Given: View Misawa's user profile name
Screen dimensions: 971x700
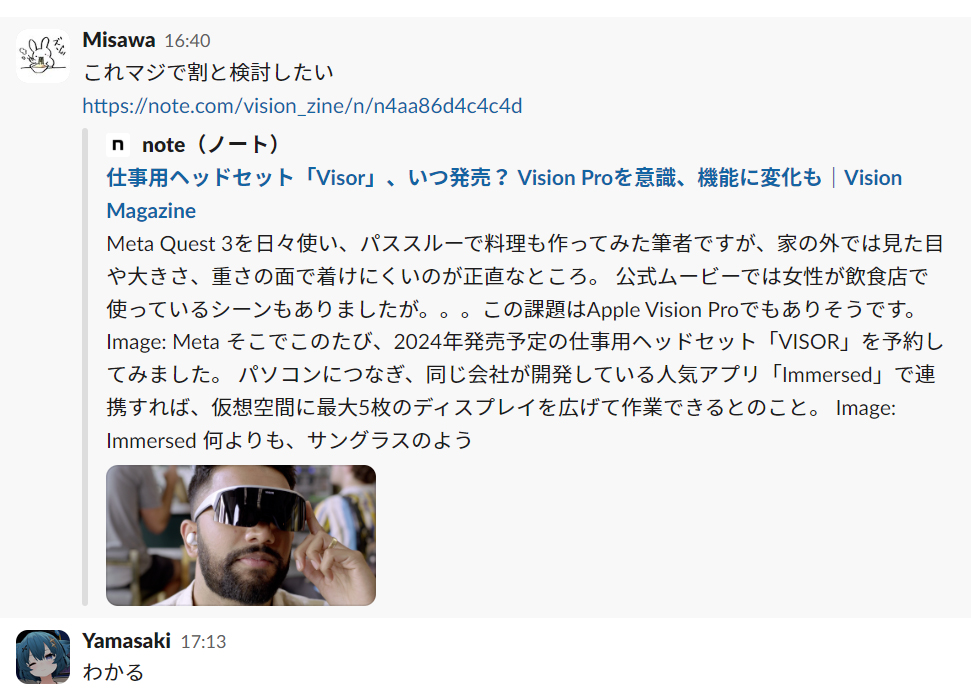Looking at the screenshot, I should (119, 40).
